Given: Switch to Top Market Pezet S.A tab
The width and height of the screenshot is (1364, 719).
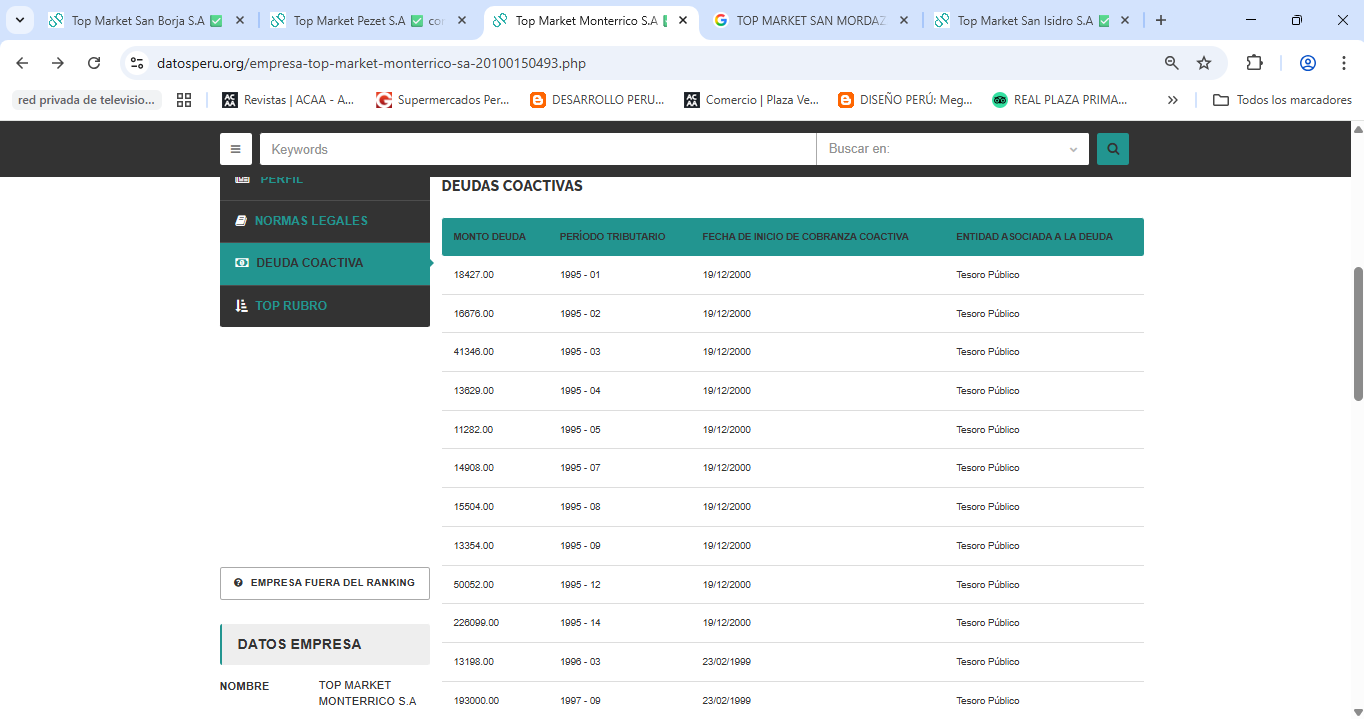Looking at the screenshot, I should pyautogui.click(x=369, y=20).
